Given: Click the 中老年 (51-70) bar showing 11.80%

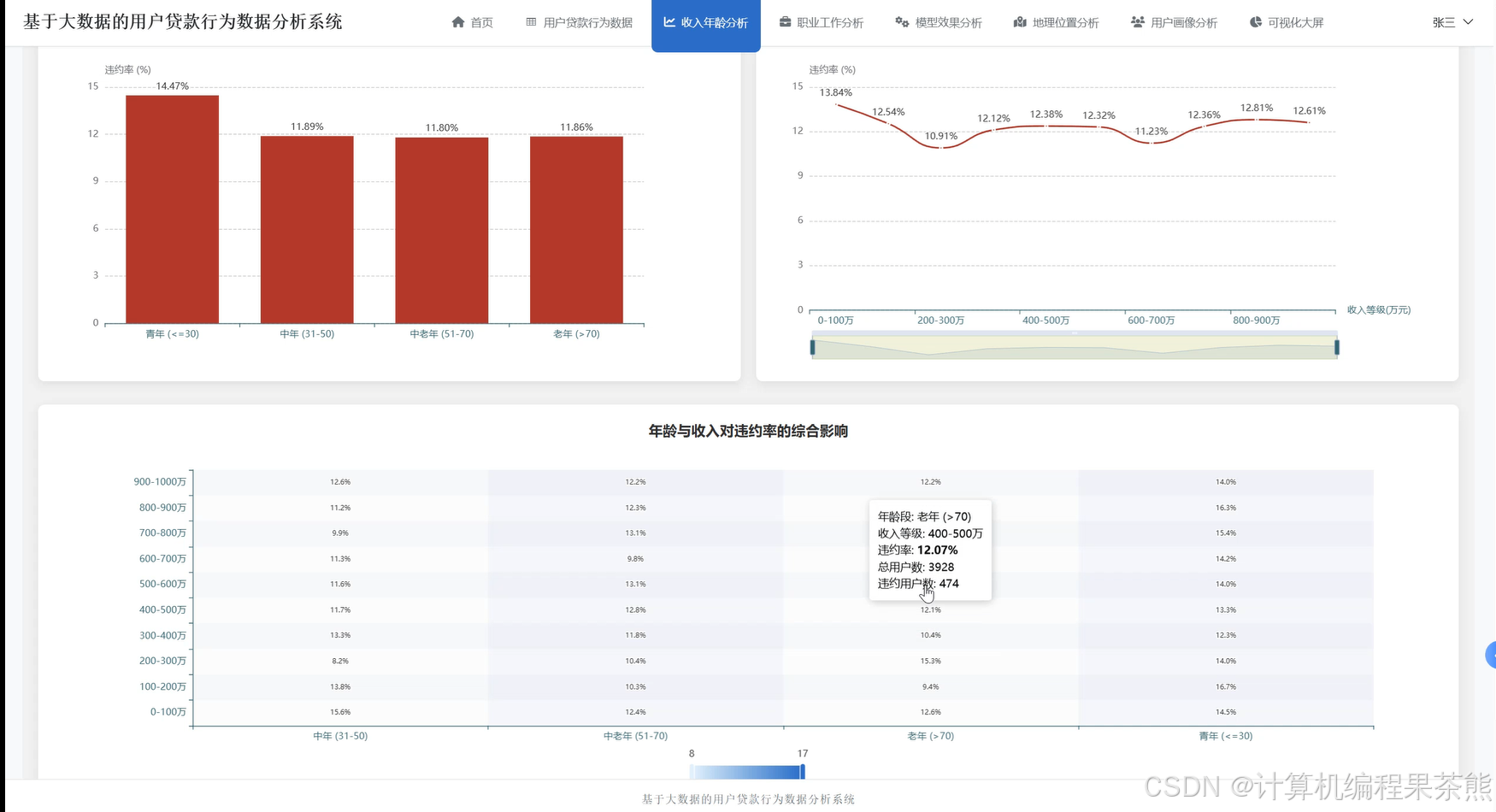Looking at the screenshot, I should [442, 231].
